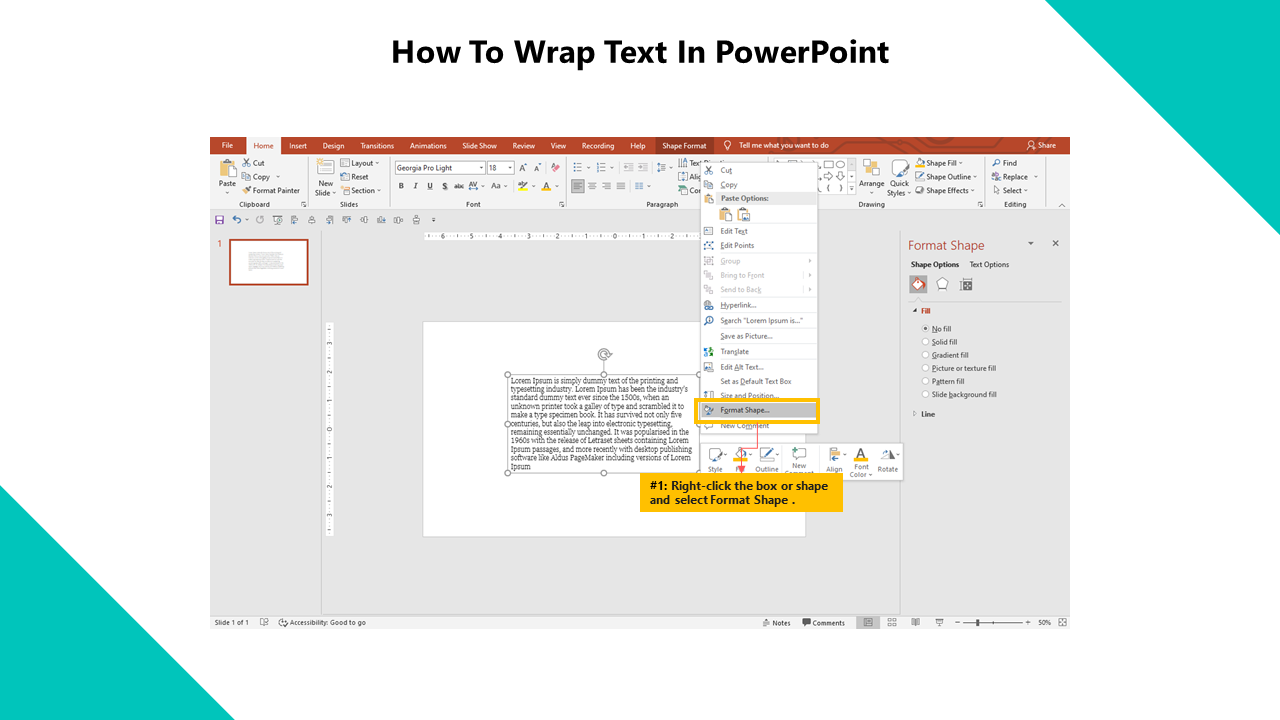The width and height of the screenshot is (1280, 720).
Task: Toggle left text alignment
Action: click(x=578, y=186)
